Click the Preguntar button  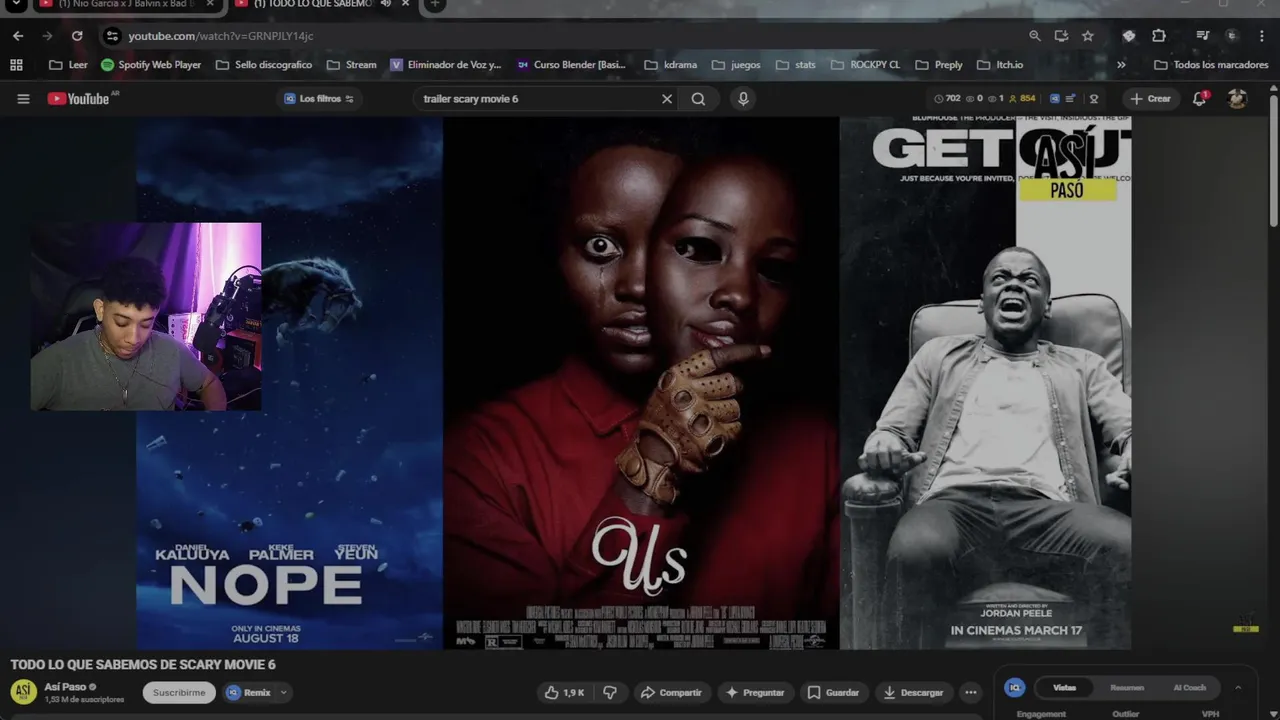[755, 692]
